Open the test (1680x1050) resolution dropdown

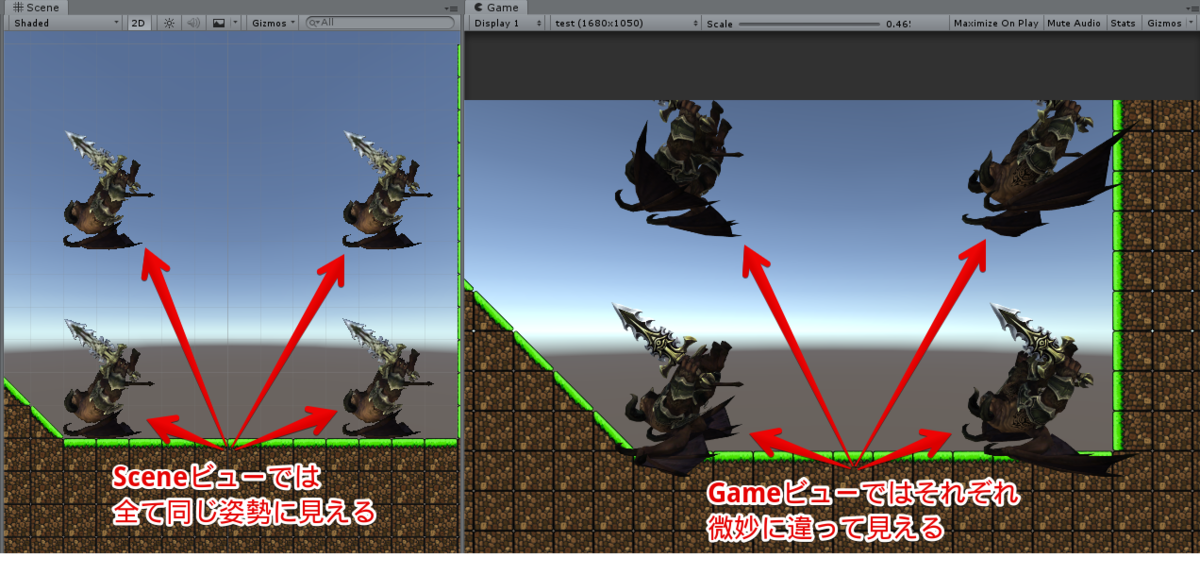[624, 22]
